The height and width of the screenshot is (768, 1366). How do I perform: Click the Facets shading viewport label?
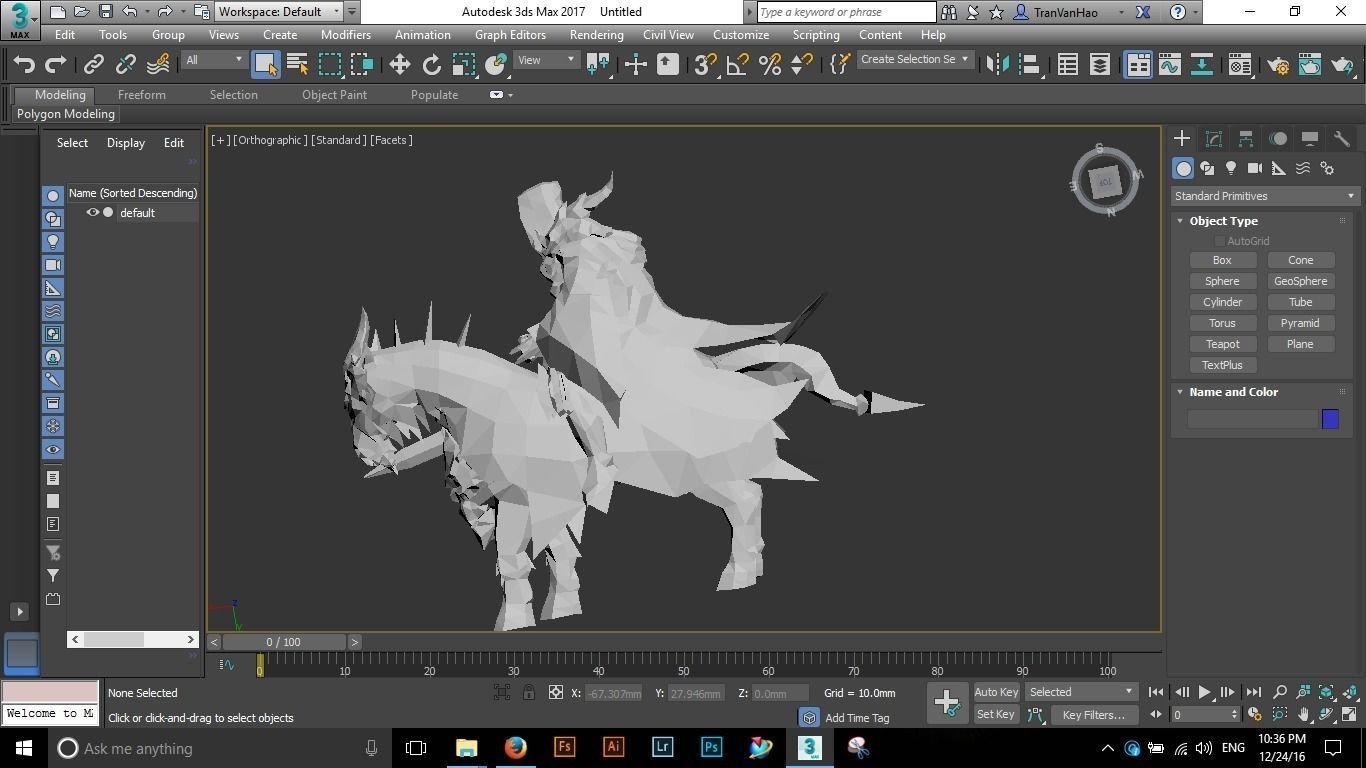pyautogui.click(x=391, y=140)
